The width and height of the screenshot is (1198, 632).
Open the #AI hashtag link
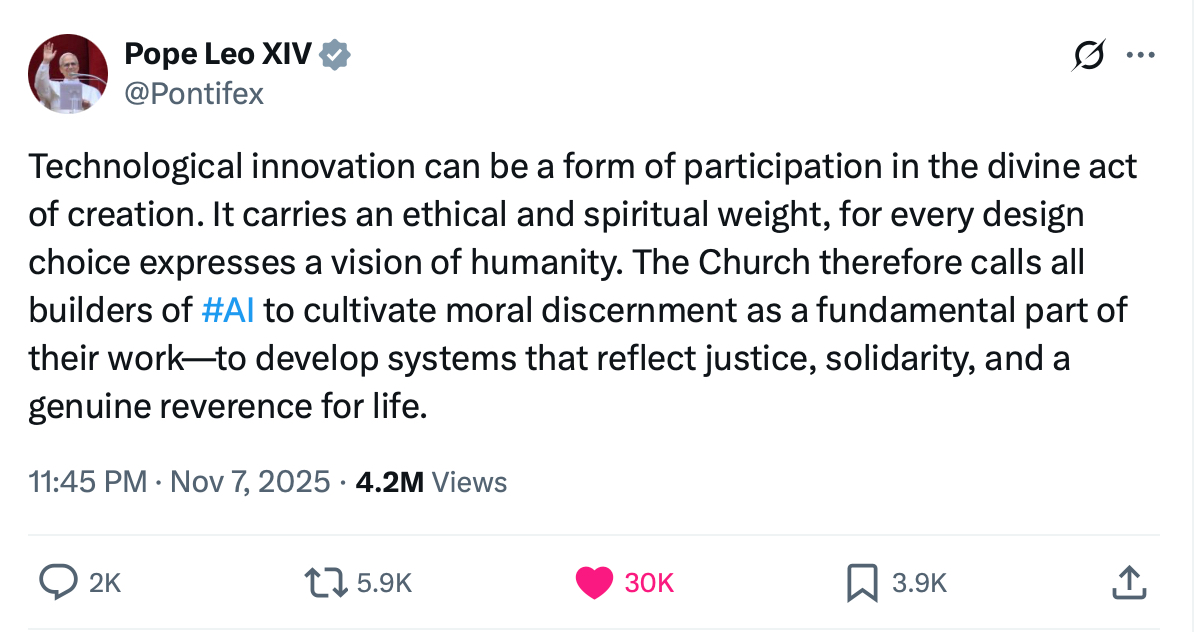tap(227, 310)
